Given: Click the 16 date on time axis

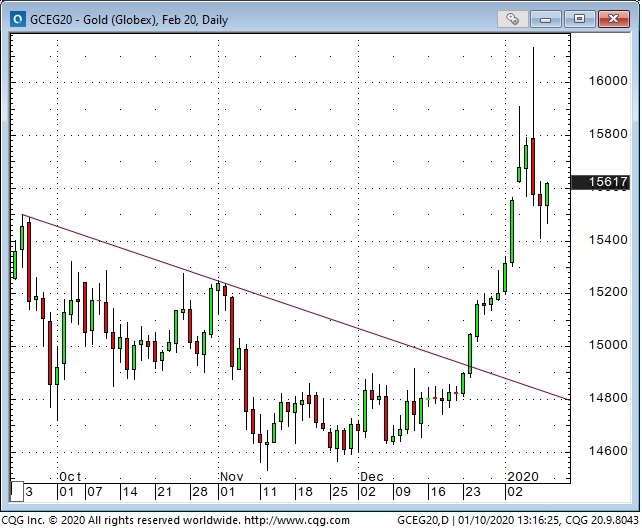Looking at the screenshot, I should click(438, 492).
